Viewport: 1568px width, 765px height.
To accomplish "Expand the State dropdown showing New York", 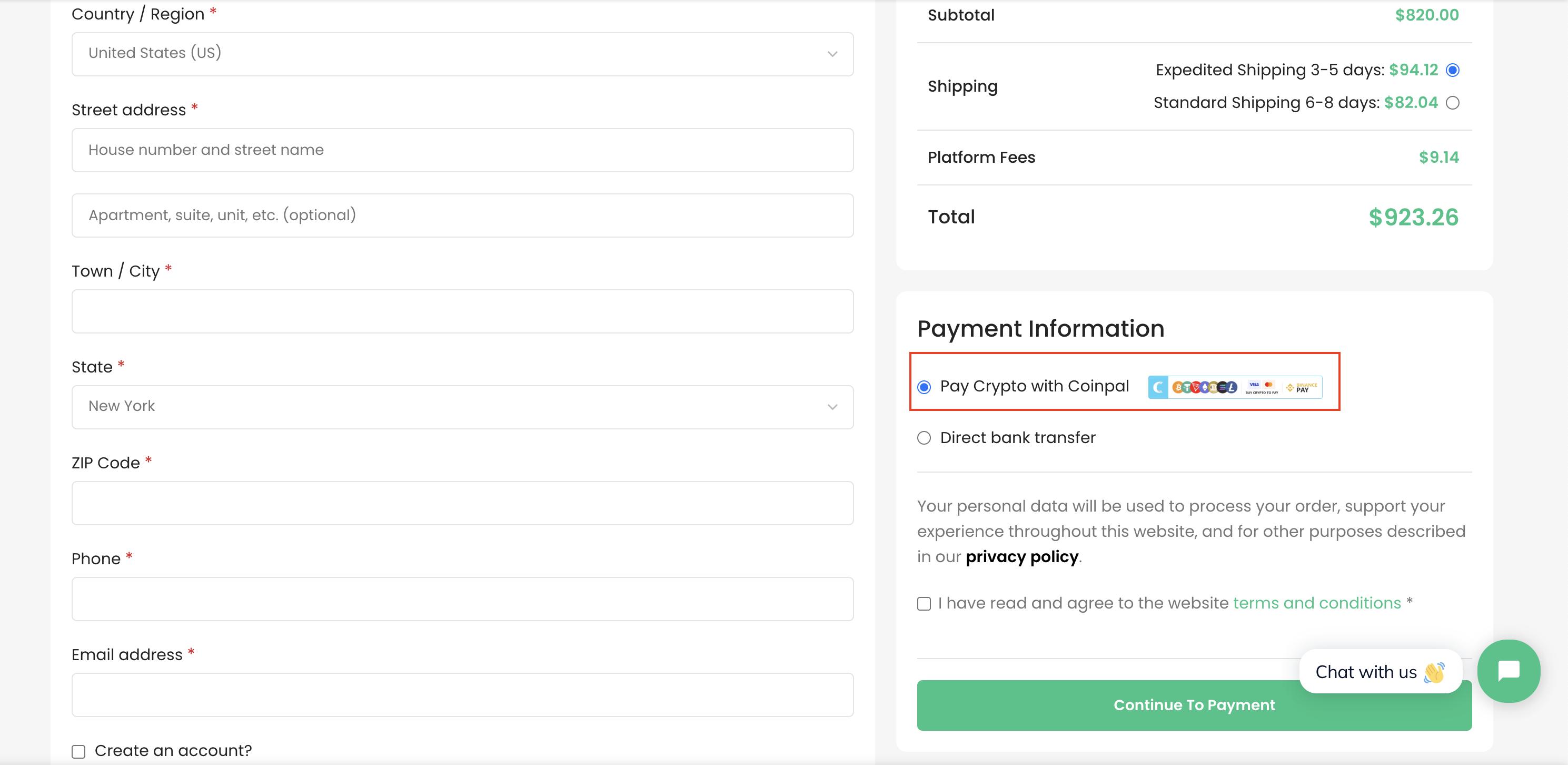I will (x=463, y=406).
